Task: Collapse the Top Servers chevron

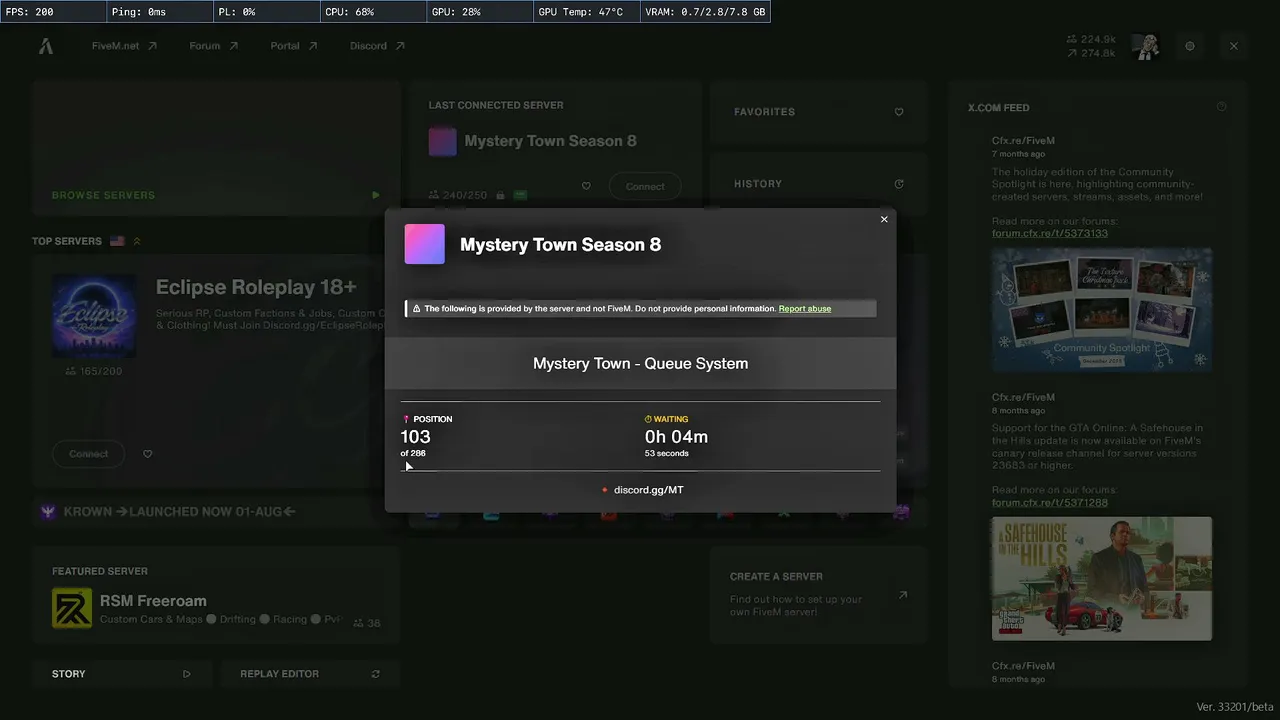Action: pos(137,241)
